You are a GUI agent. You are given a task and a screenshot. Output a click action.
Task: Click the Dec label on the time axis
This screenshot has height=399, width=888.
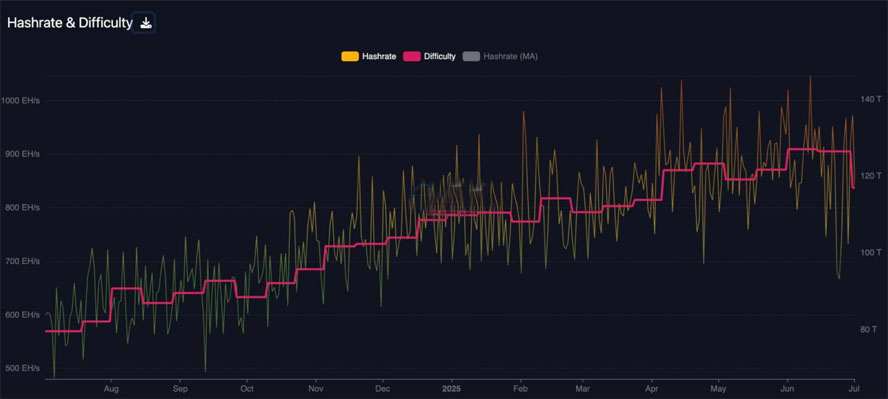click(383, 389)
